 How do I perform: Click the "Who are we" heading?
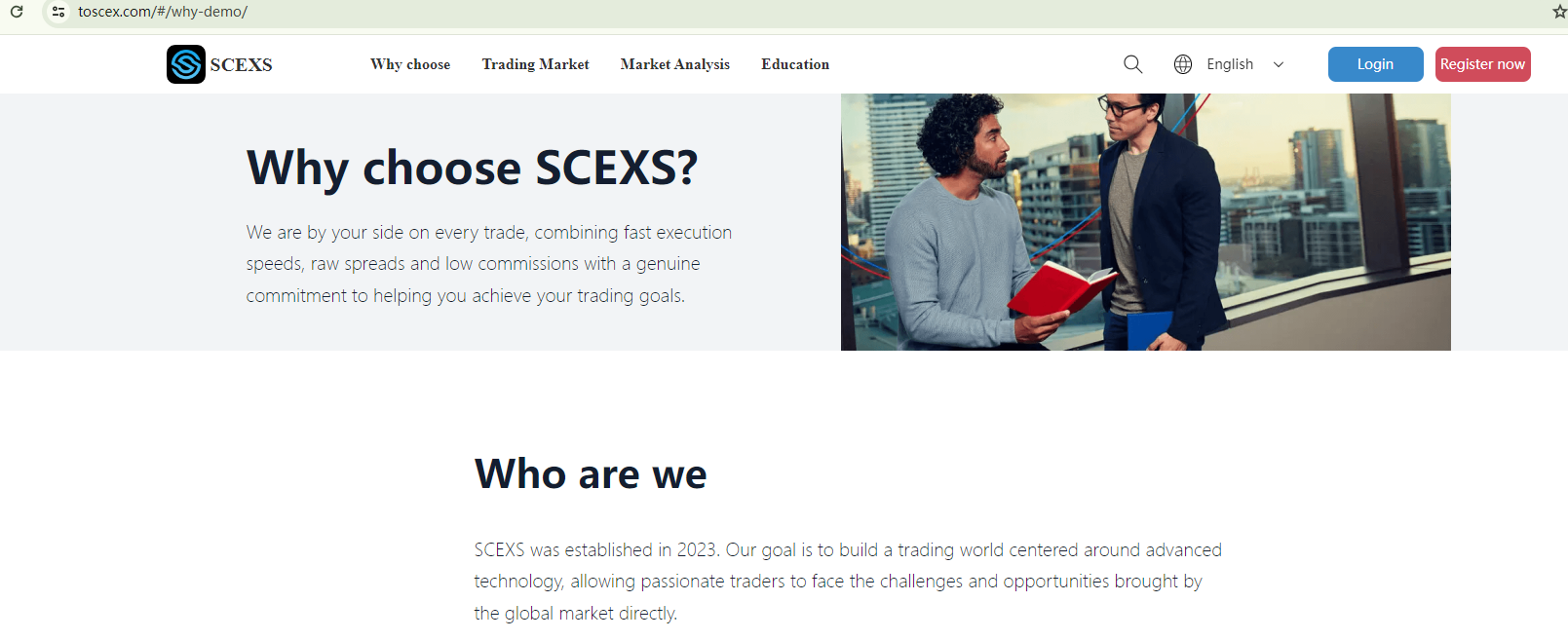click(591, 474)
